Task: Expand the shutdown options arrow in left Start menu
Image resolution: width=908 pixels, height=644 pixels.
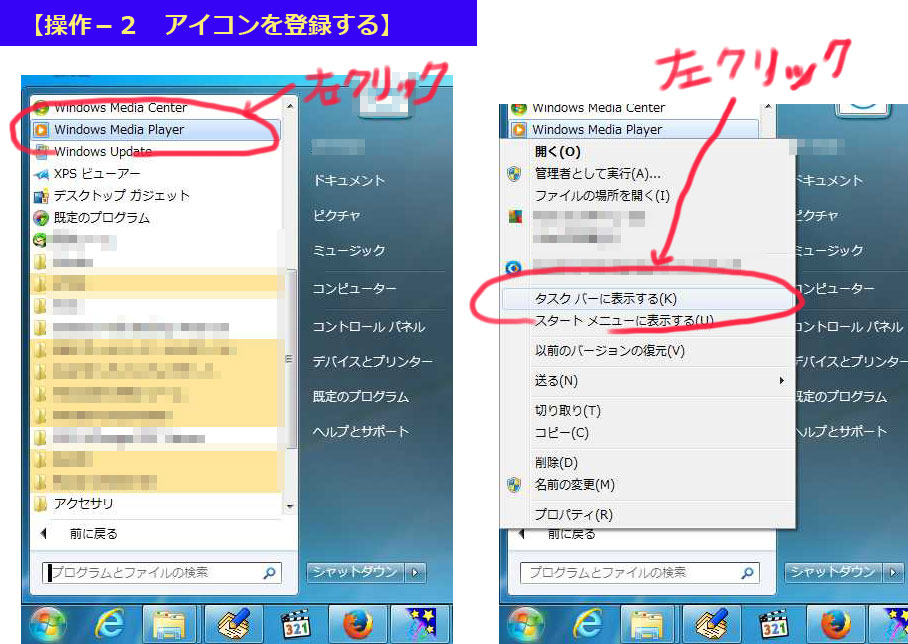Action: [415, 573]
